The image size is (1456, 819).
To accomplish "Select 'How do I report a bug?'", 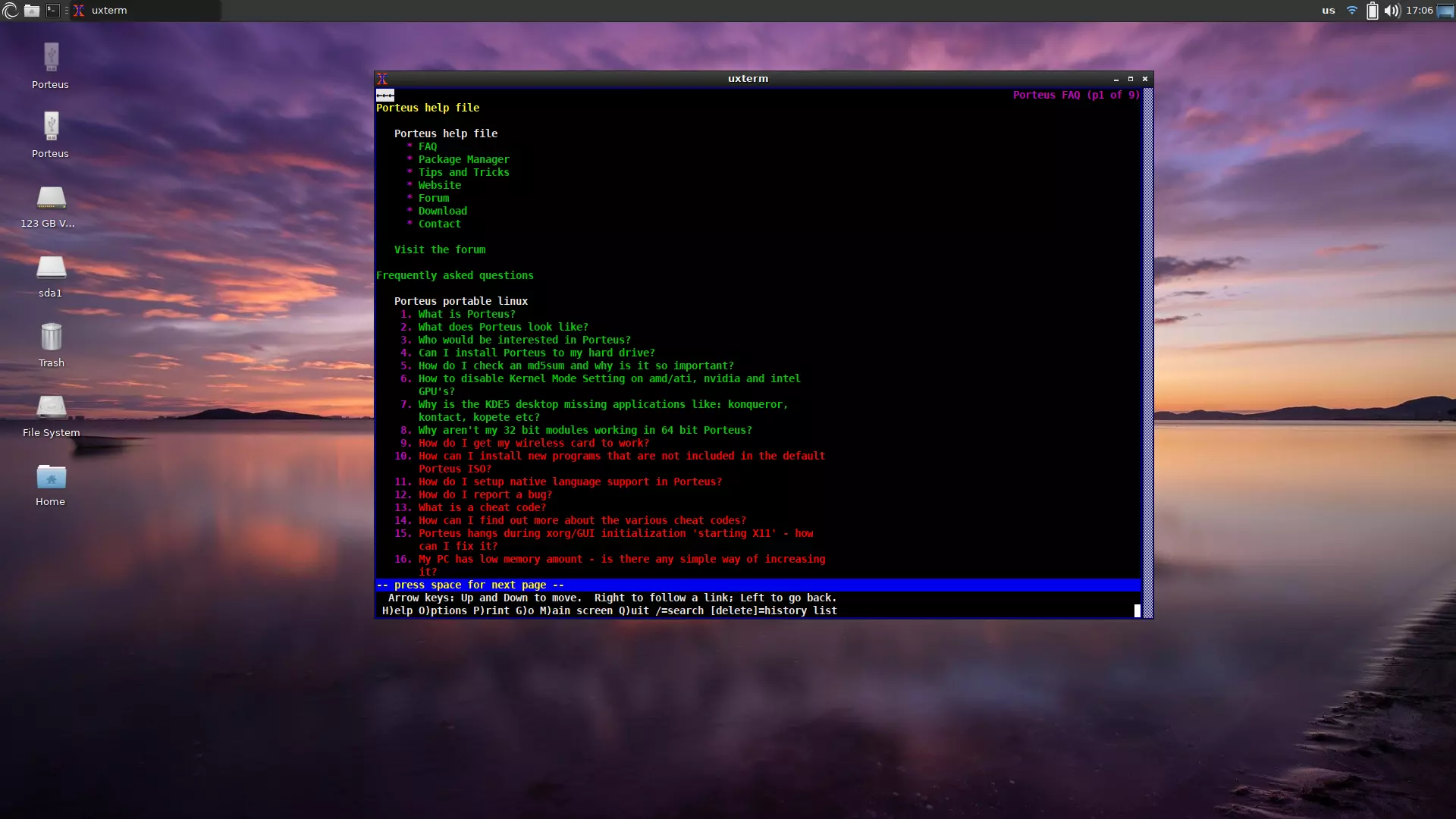I will pos(485,494).
